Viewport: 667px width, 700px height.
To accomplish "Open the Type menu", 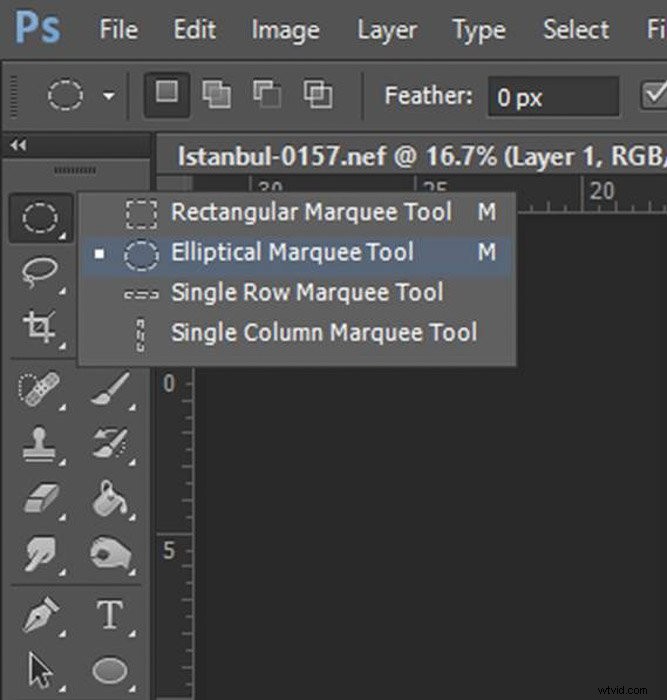I will pyautogui.click(x=479, y=30).
